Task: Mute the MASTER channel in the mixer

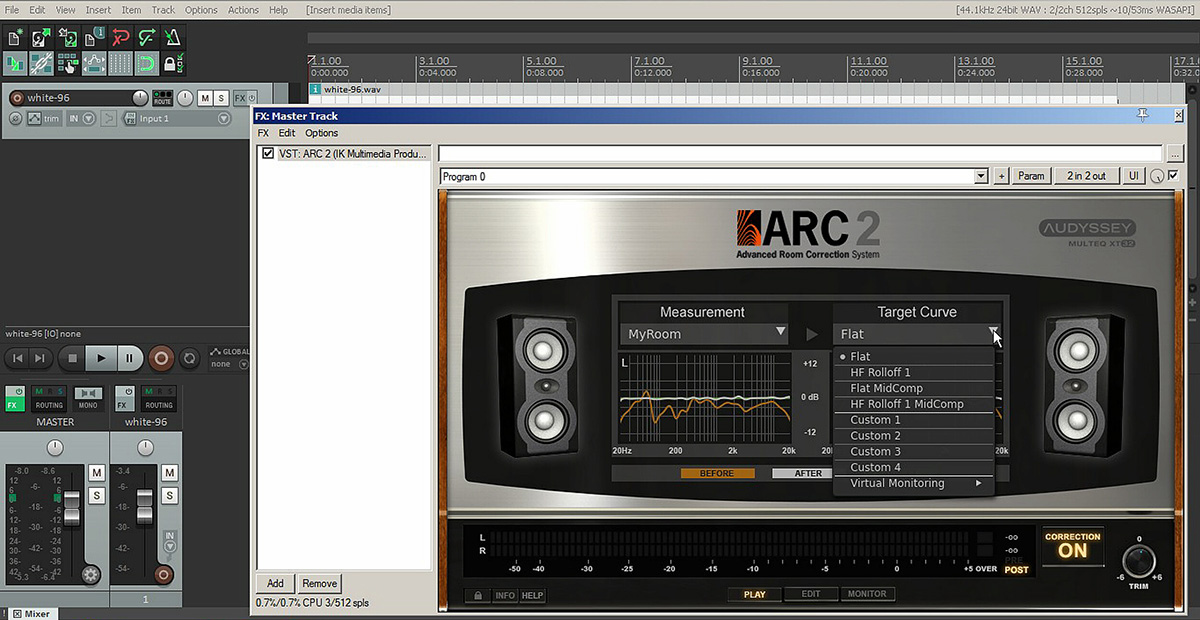Action: point(97,472)
